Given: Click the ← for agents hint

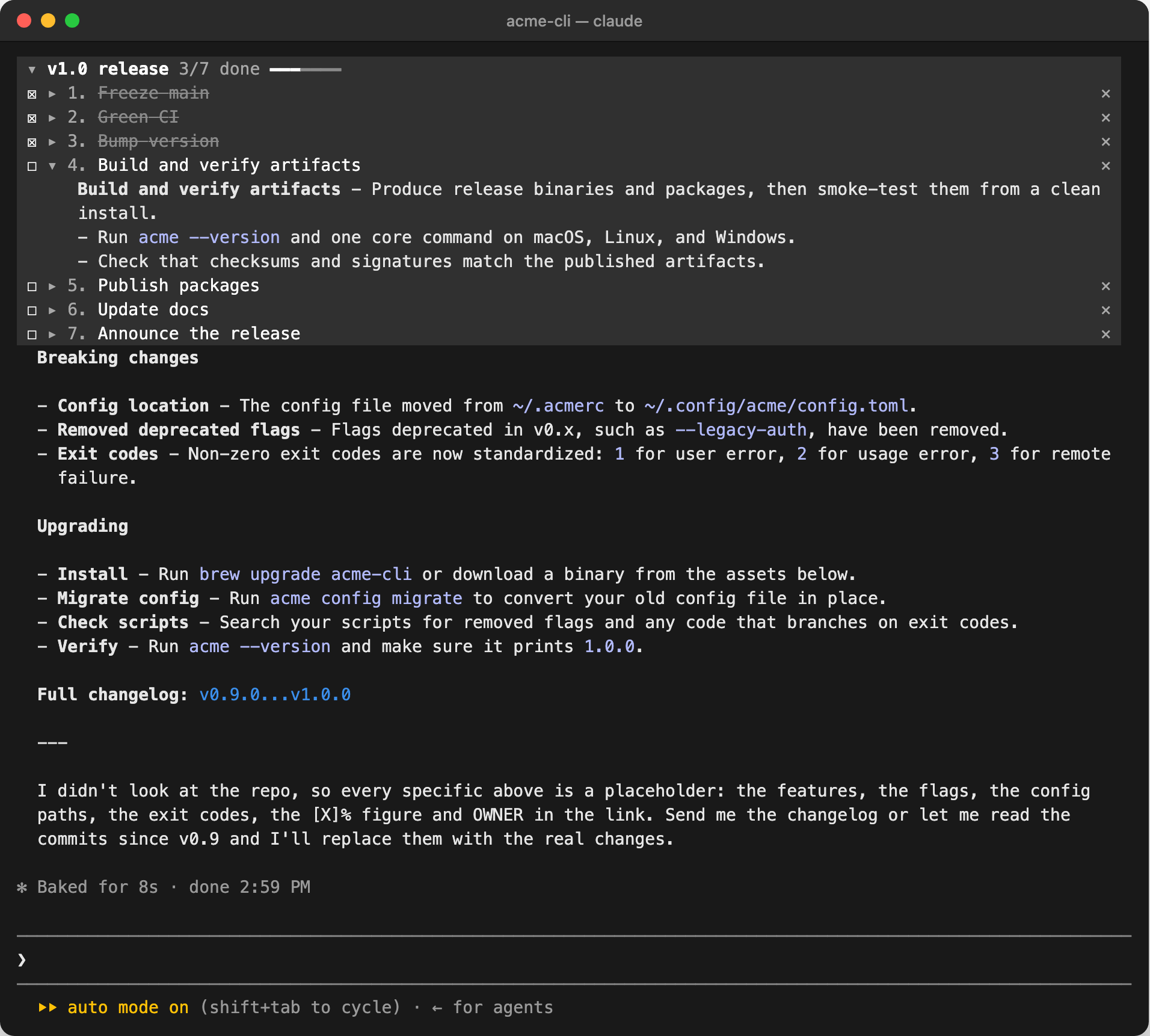Looking at the screenshot, I should 493,1008.
